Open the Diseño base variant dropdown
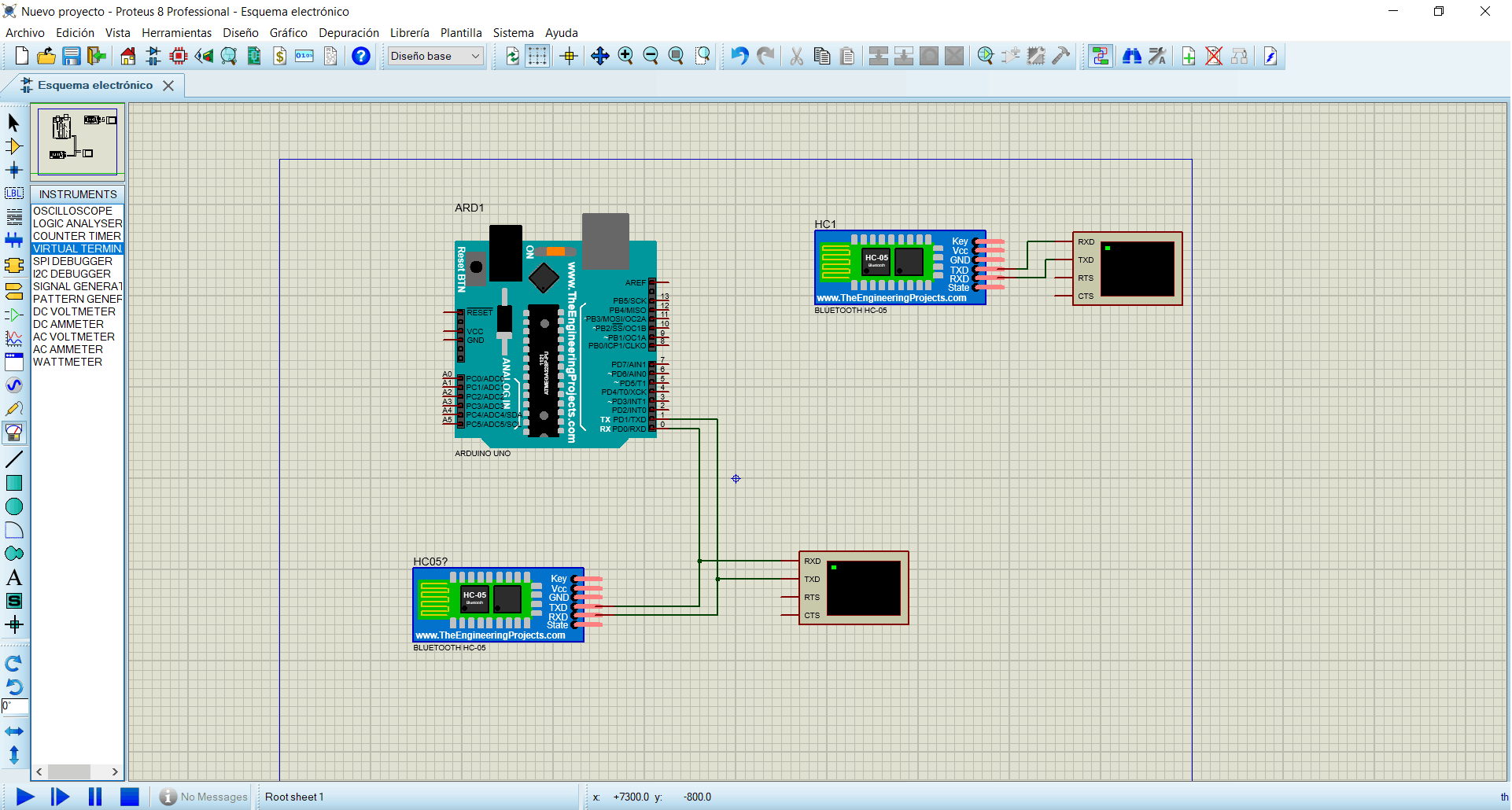The image size is (1512, 810). coord(435,56)
